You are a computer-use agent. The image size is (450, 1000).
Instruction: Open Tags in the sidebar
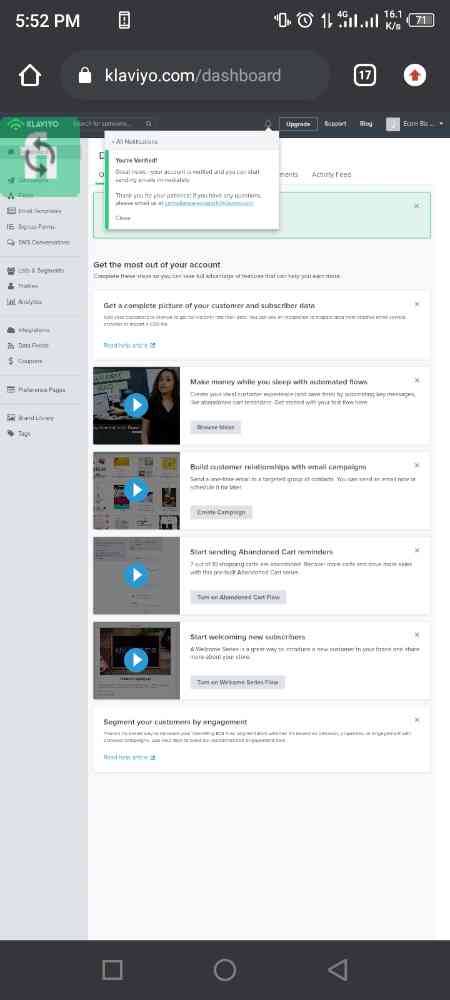coord(19,434)
